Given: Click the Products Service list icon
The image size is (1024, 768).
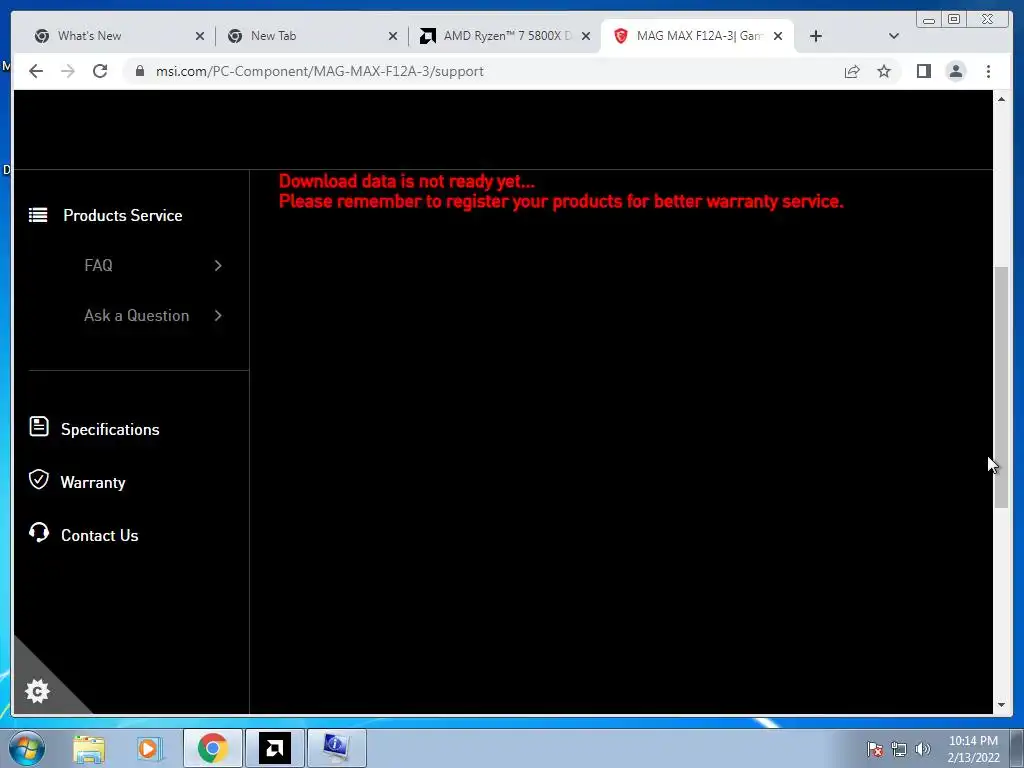Looking at the screenshot, I should (38, 215).
